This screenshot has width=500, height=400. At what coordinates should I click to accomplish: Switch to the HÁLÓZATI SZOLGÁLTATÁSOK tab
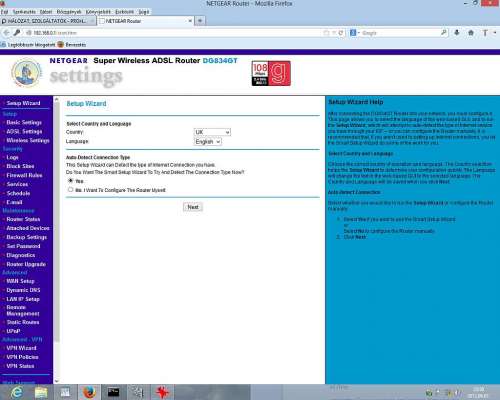tap(48, 21)
